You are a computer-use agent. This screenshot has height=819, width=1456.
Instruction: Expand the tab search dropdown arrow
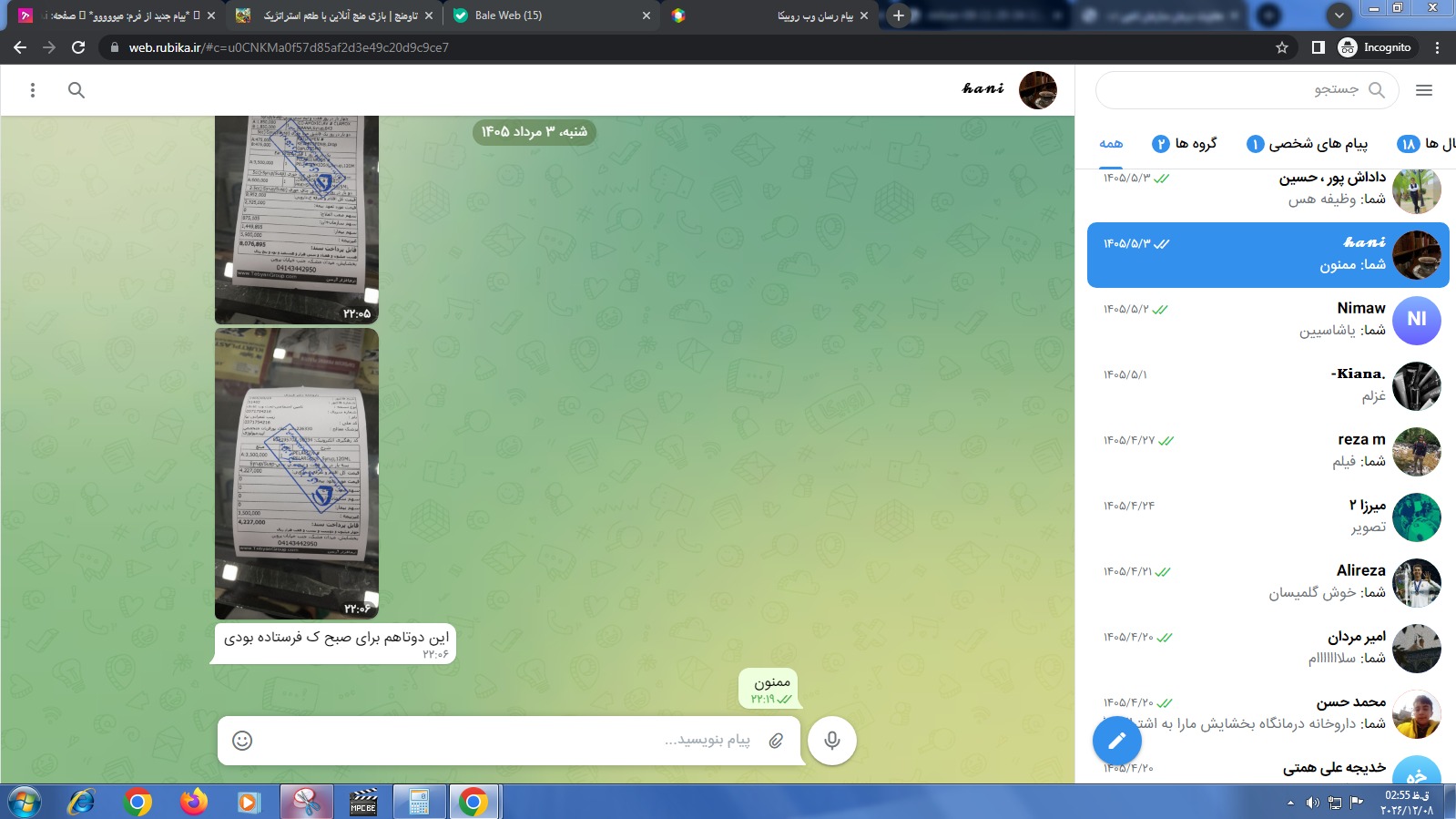pyautogui.click(x=1339, y=15)
